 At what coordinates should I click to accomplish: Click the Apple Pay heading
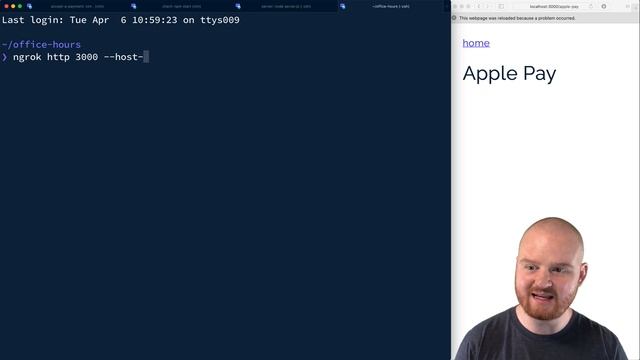click(x=509, y=74)
